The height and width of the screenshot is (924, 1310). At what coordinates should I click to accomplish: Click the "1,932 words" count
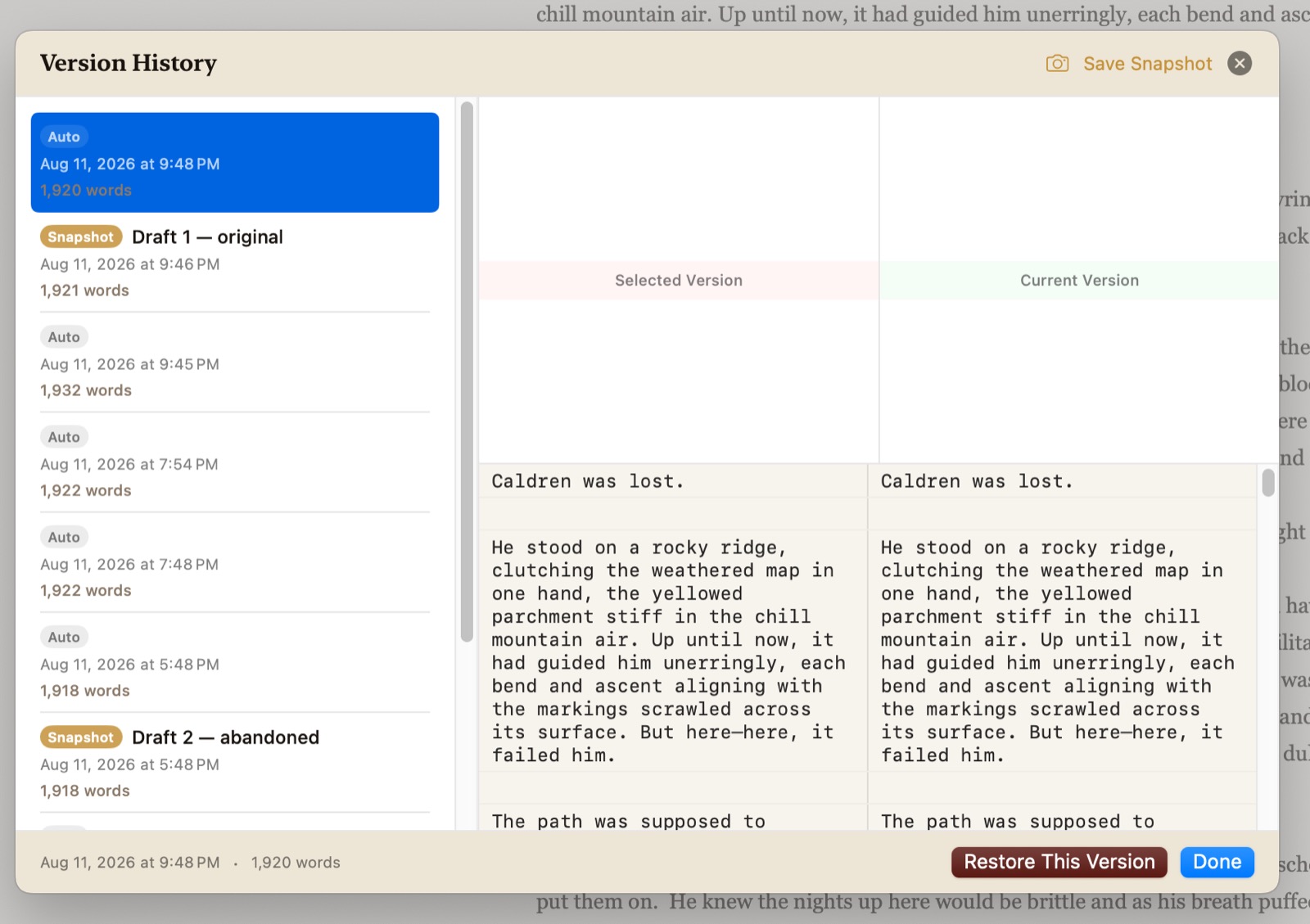[x=86, y=390]
